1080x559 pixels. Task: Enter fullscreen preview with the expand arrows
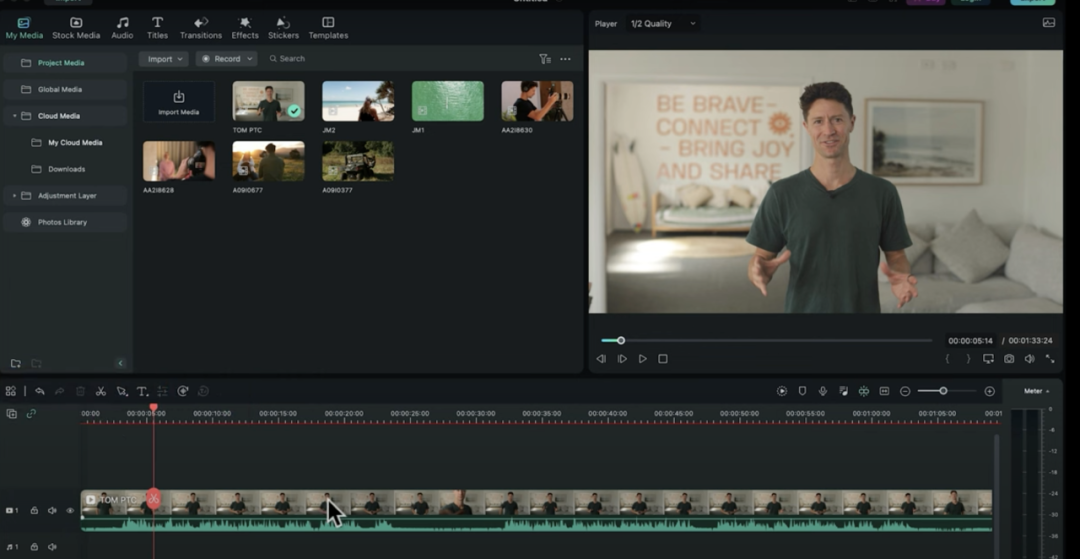click(x=1050, y=359)
